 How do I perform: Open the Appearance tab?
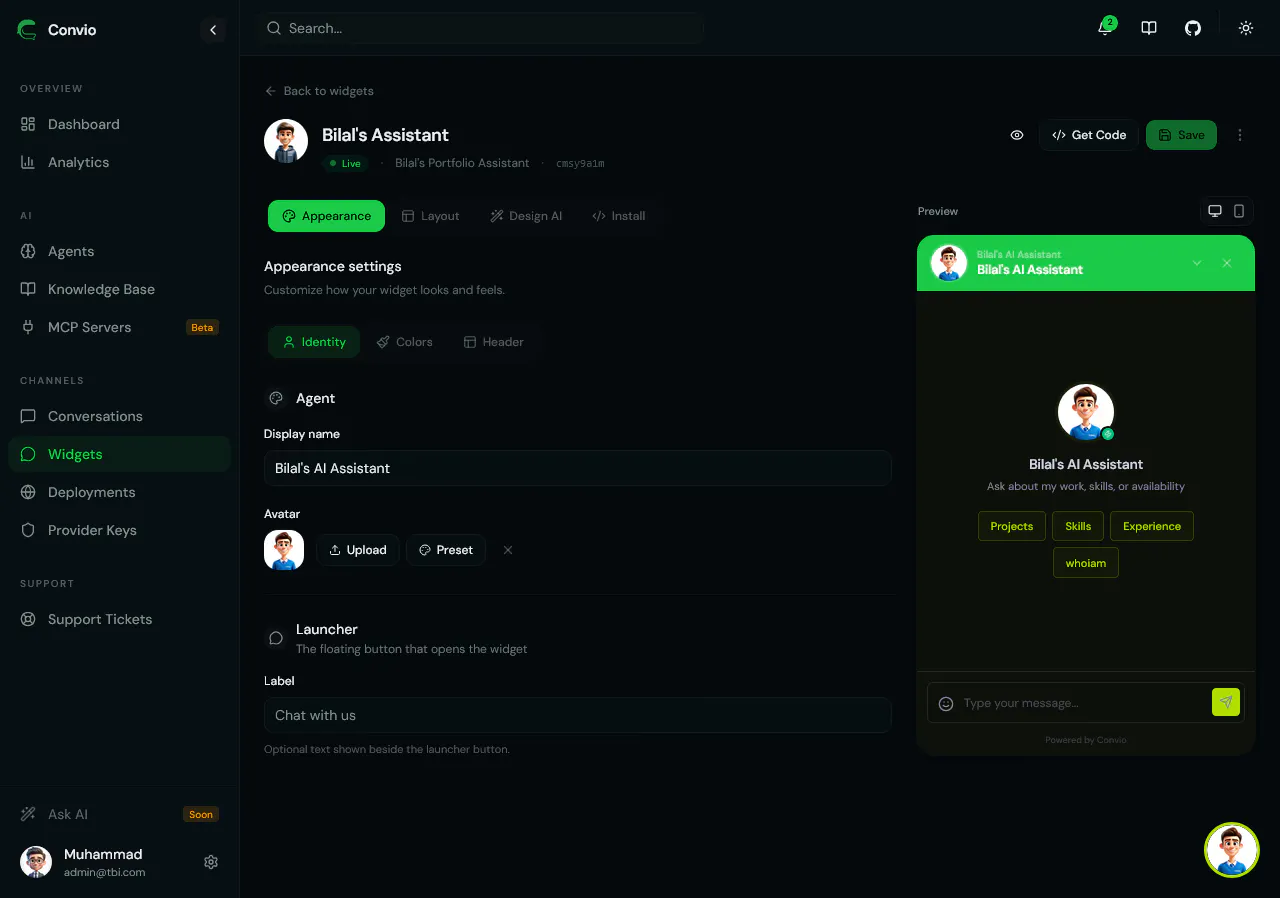pos(326,216)
